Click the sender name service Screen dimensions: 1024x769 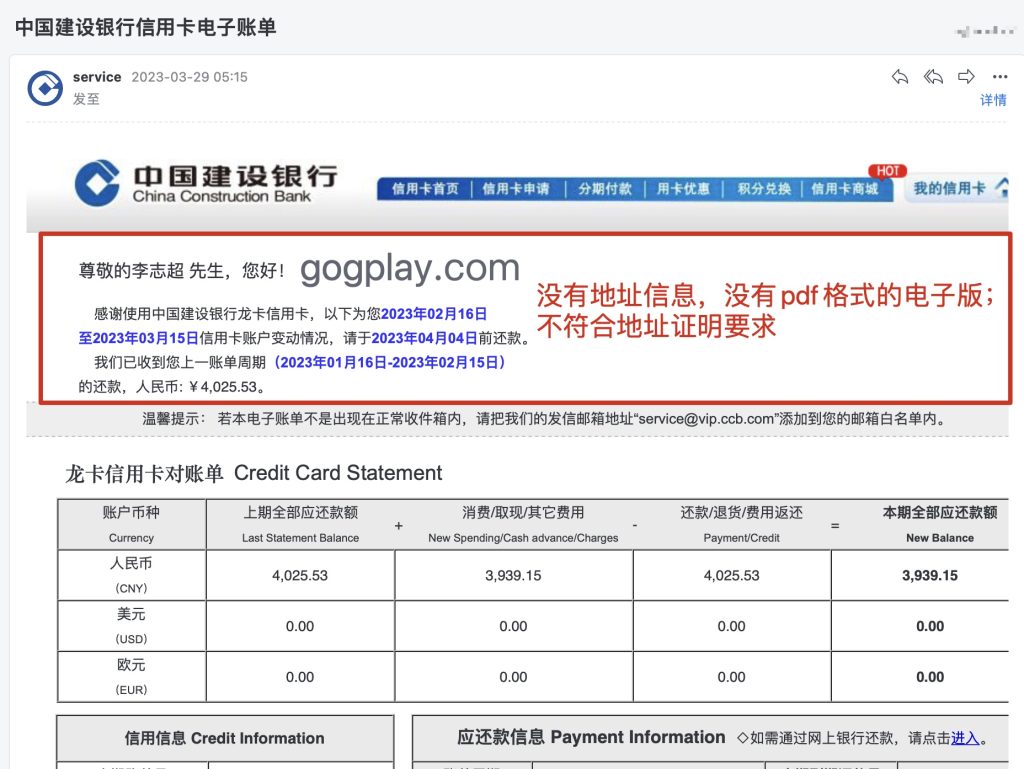pyautogui.click(x=97, y=77)
